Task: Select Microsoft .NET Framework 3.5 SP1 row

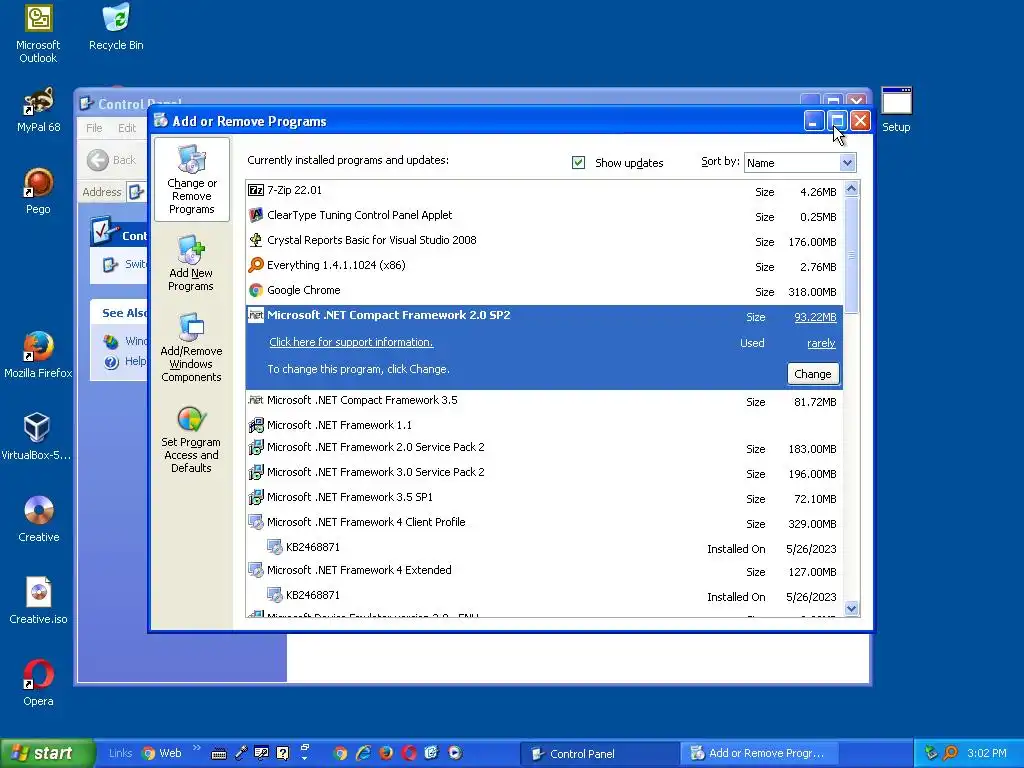Action: (544, 498)
